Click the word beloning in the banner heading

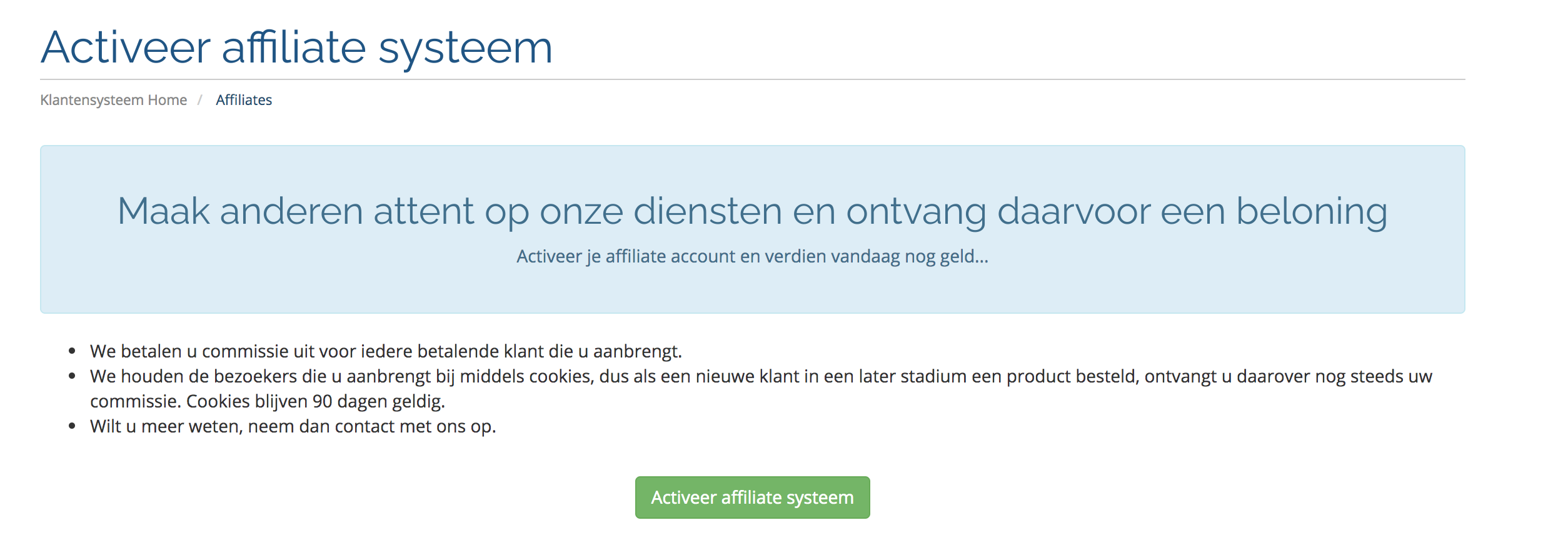1312,211
